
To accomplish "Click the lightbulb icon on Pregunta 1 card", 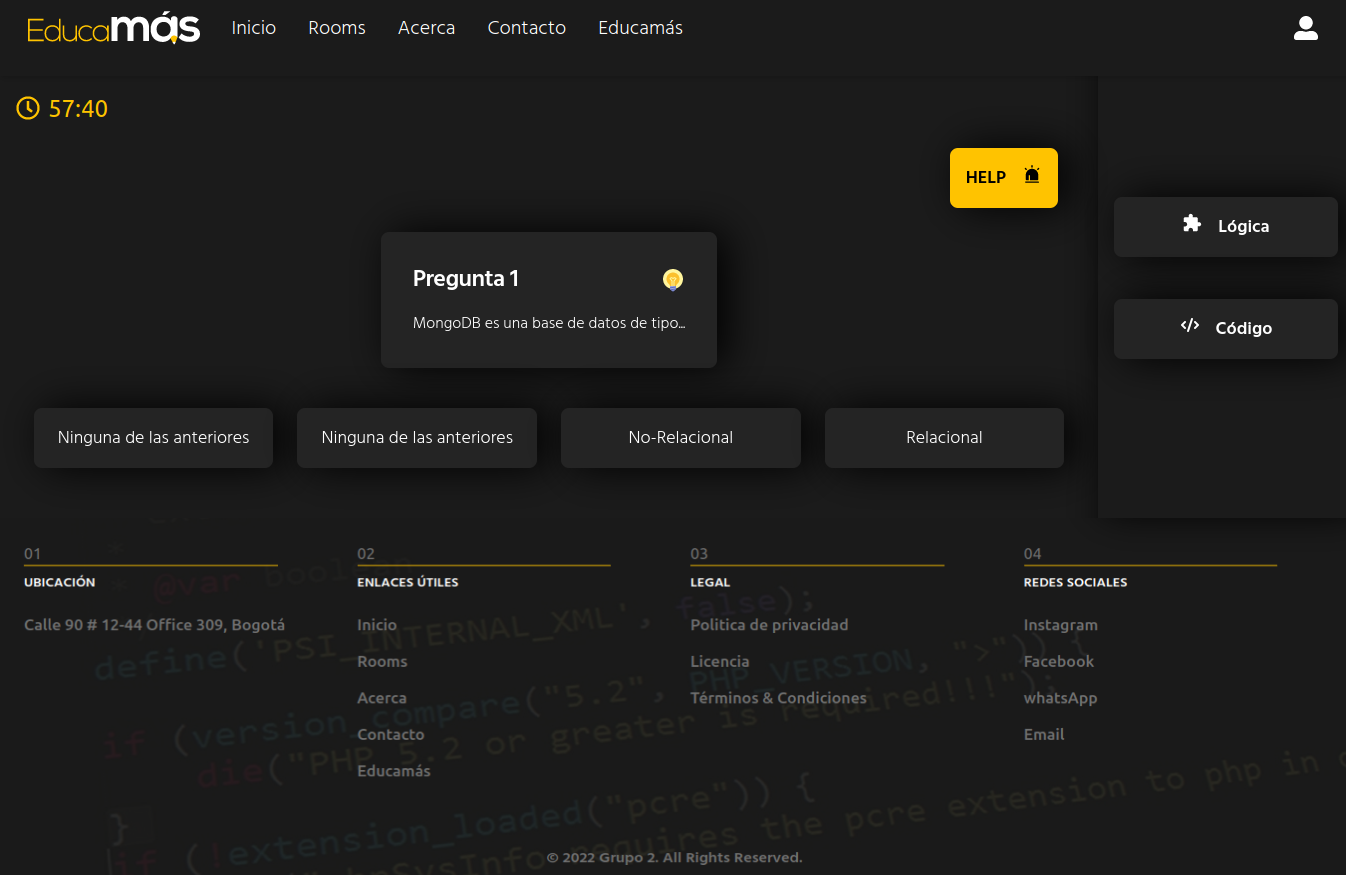I will click(673, 279).
